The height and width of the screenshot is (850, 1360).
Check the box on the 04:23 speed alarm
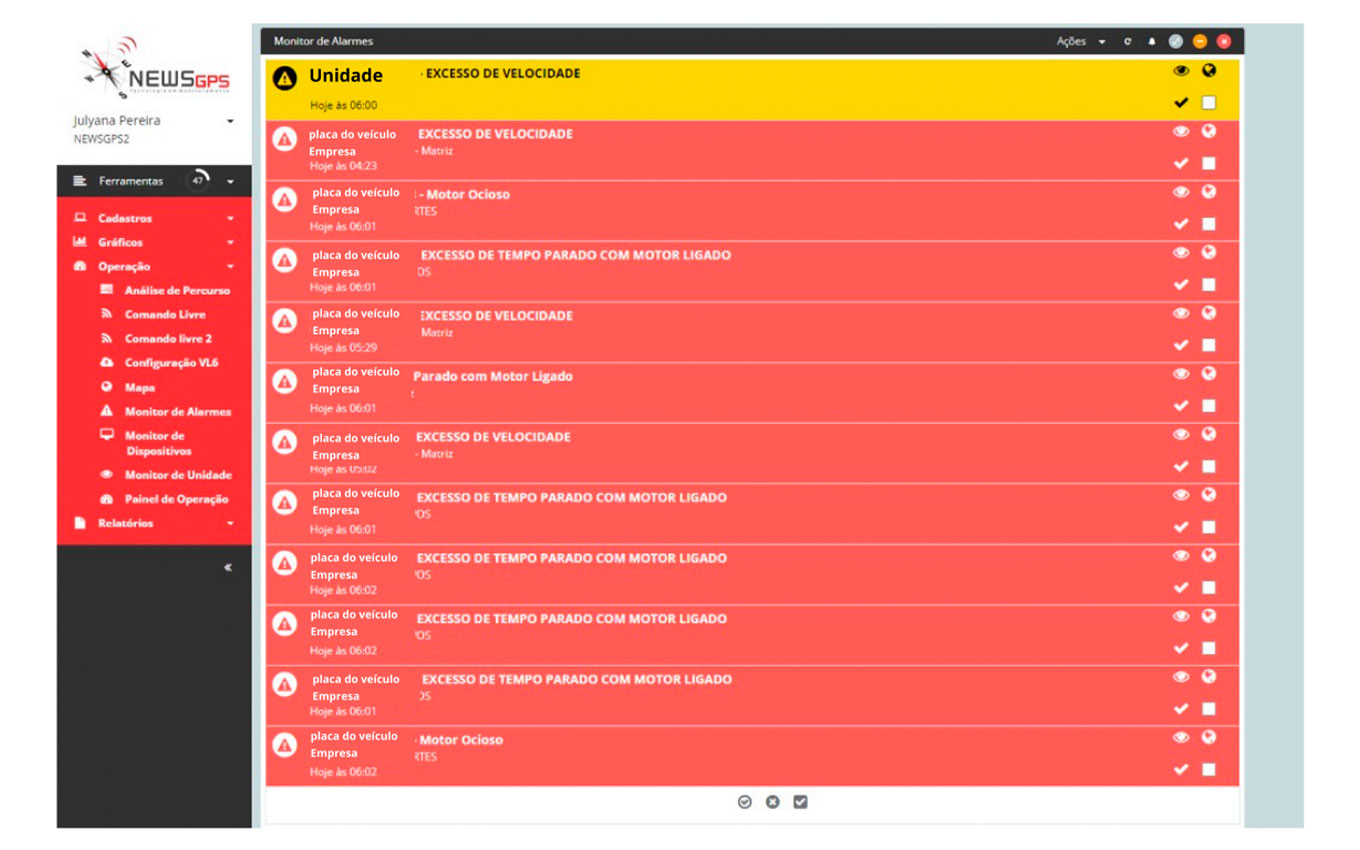pos(1209,163)
